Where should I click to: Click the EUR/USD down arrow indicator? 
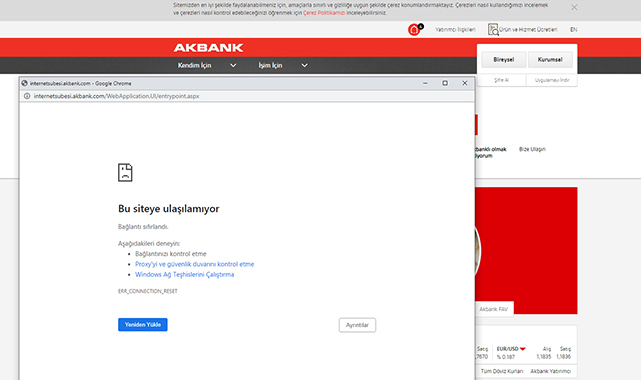pos(522,349)
